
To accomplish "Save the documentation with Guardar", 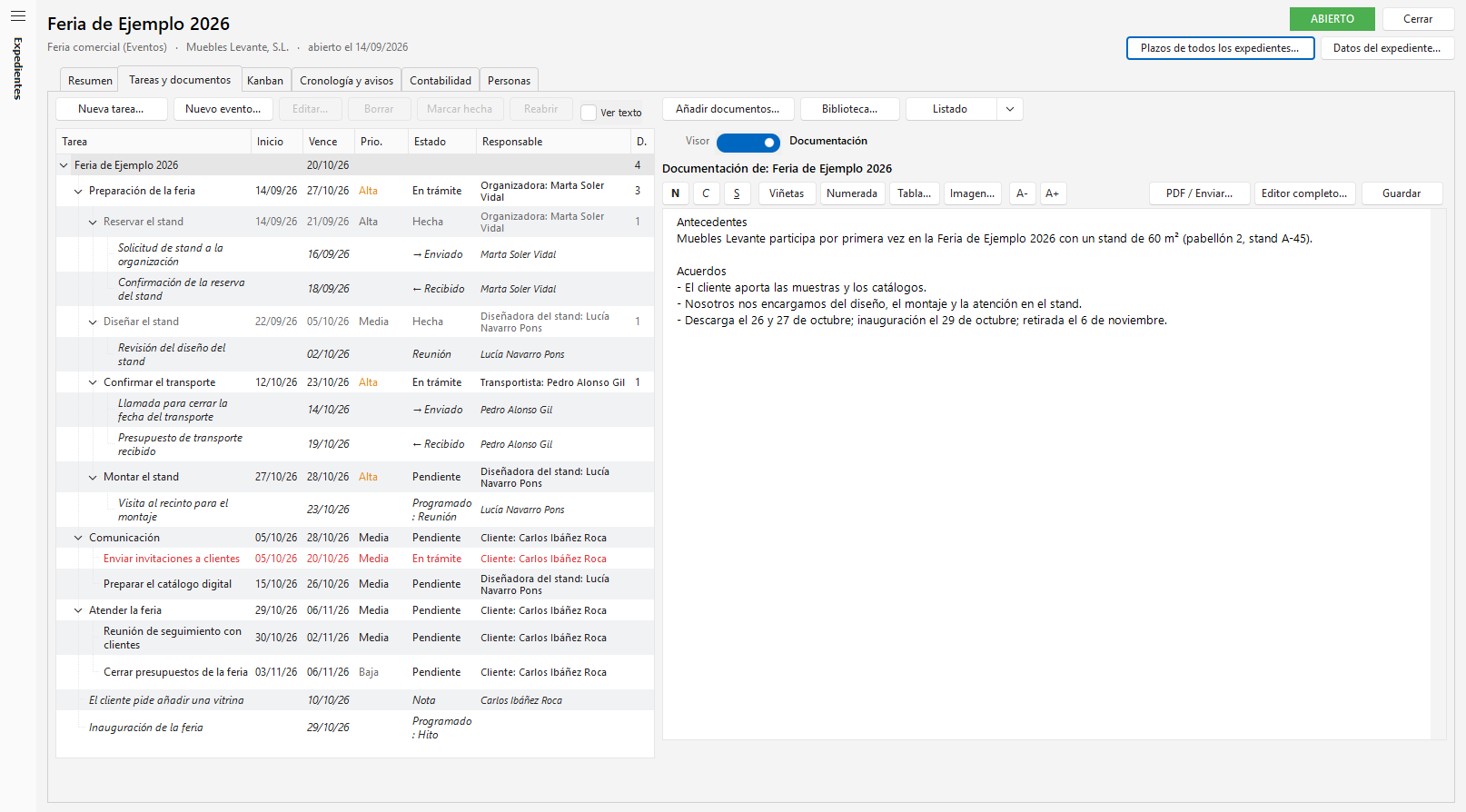I will coord(1402,193).
